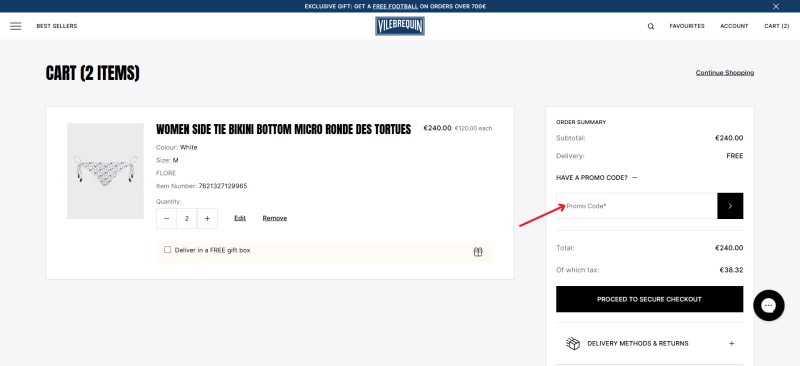This screenshot has width=800, height=366.
Task: Dismiss the promotional banner
Action: 776,6
